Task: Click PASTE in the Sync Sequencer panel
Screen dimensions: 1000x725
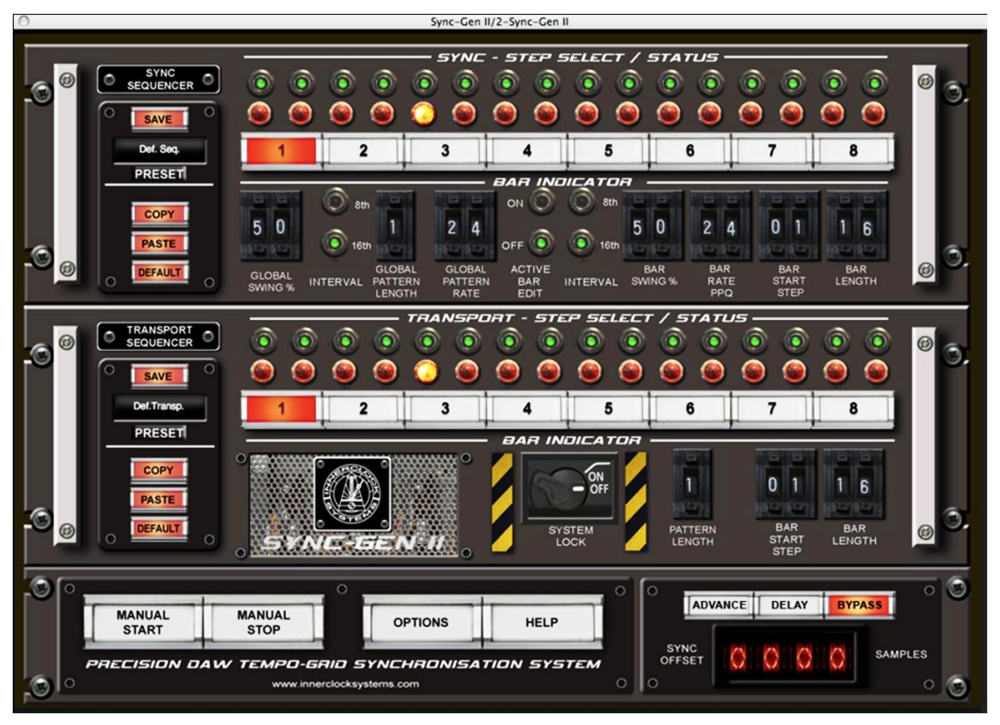Action: (x=159, y=244)
